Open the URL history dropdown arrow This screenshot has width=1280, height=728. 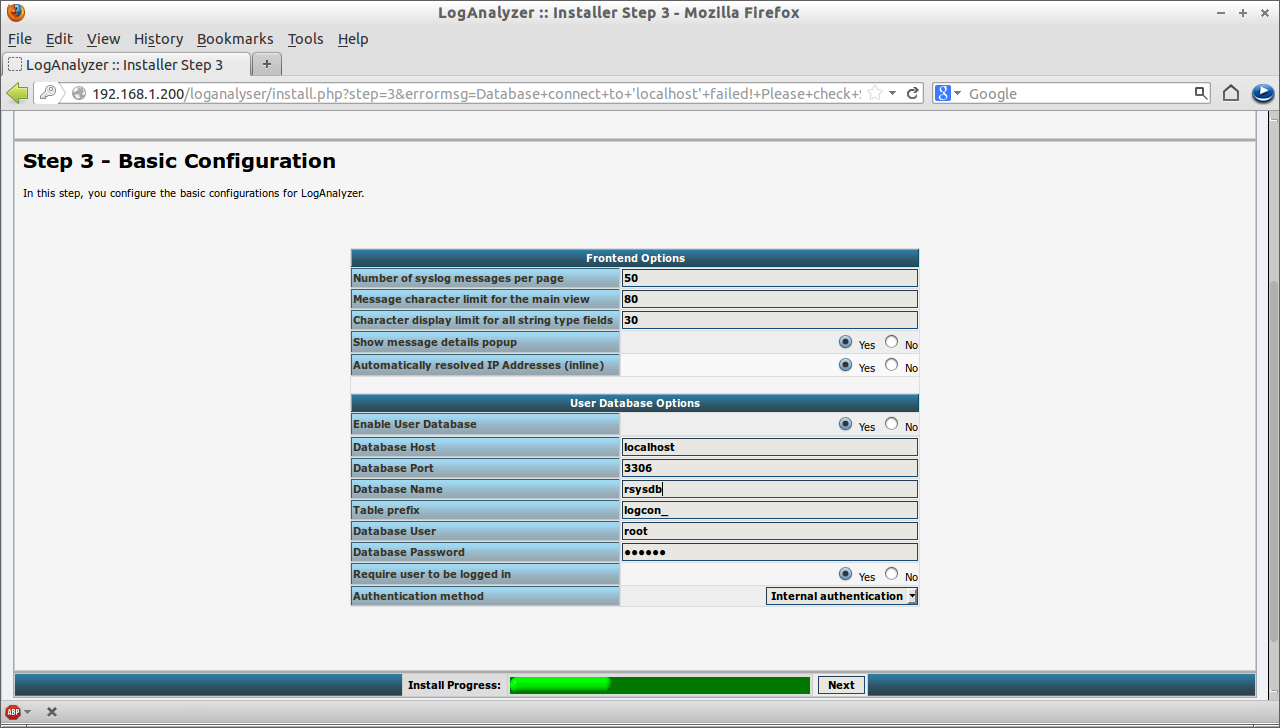click(892, 93)
